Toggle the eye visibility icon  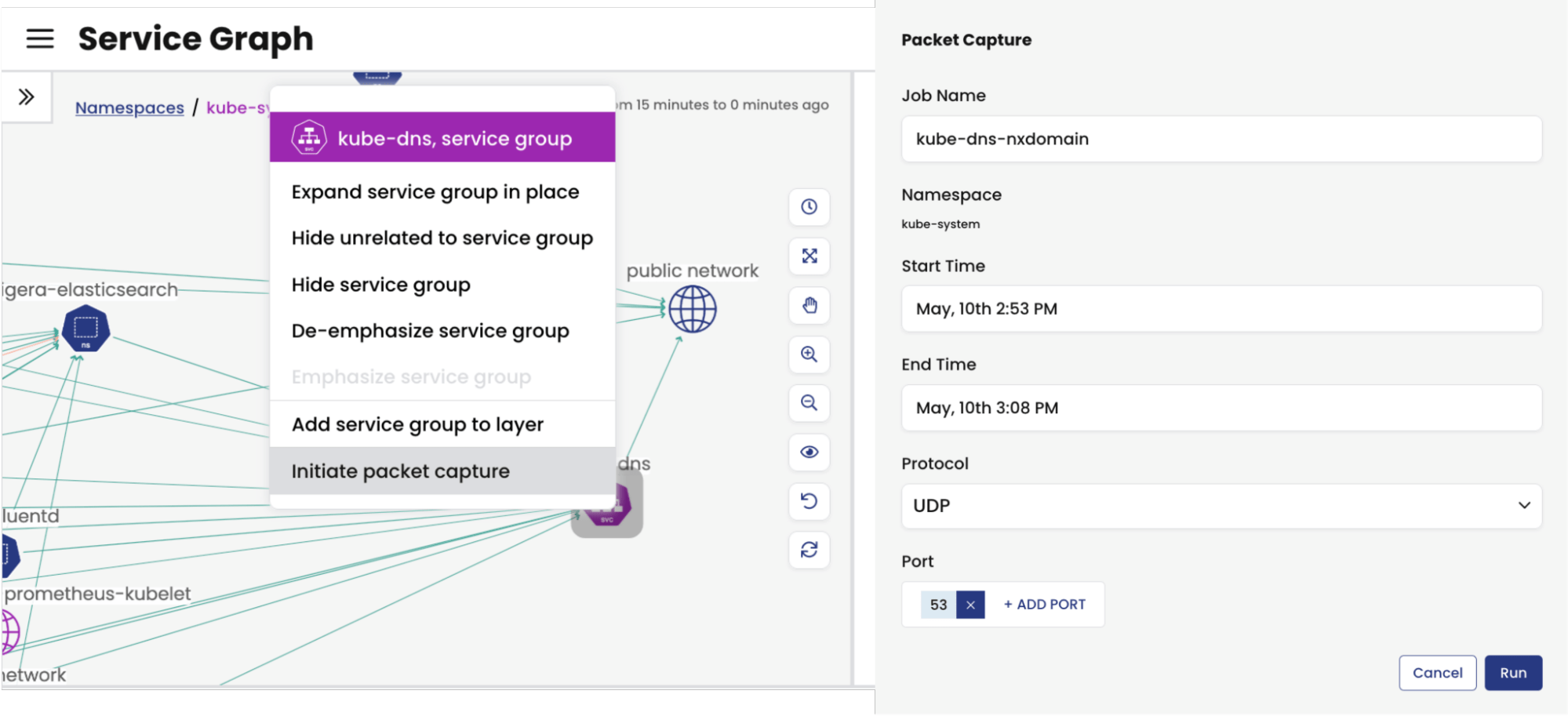point(809,452)
